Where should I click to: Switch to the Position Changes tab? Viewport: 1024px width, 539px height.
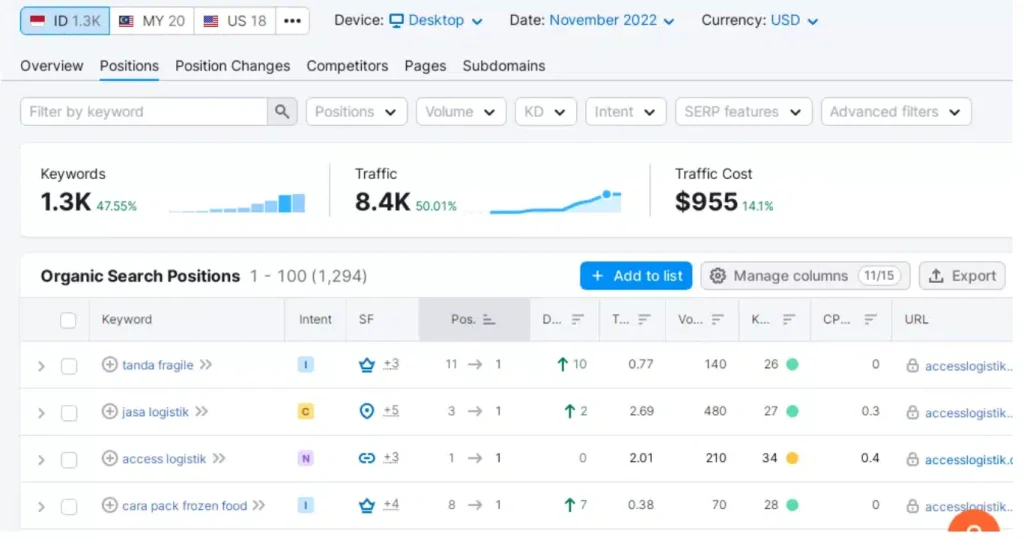pos(232,66)
